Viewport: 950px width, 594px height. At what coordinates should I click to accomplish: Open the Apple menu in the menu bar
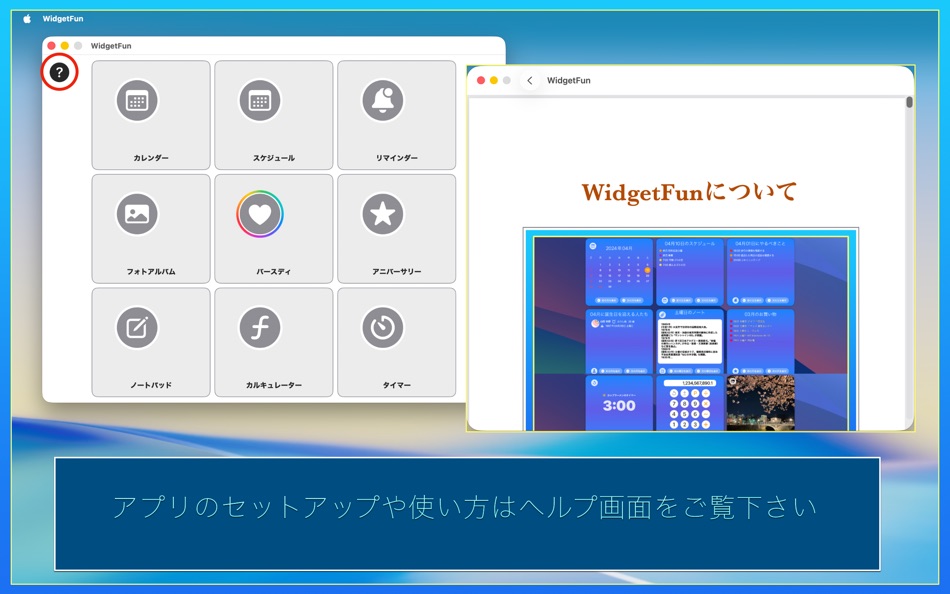28,17
